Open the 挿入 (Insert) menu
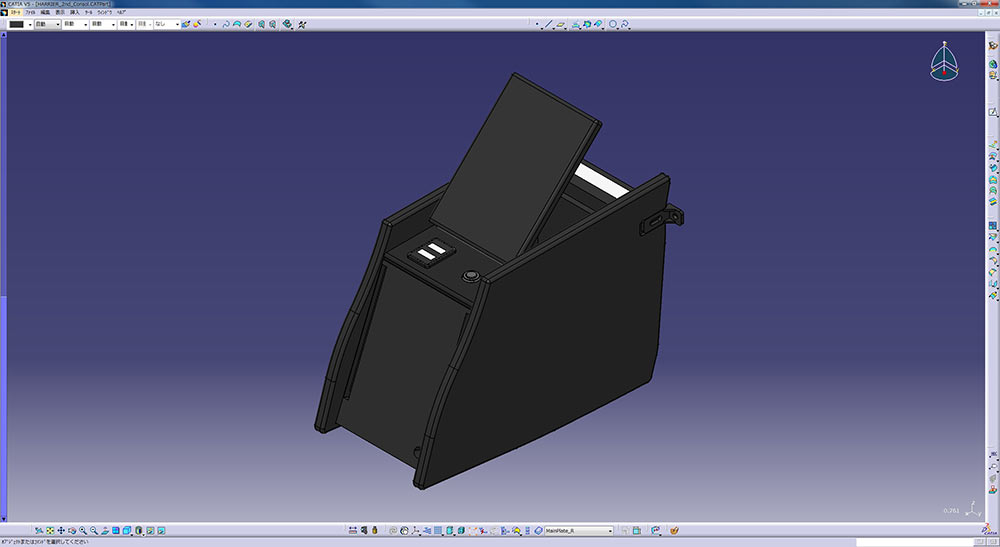The image size is (1000, 547). click(x=75, y=12)
